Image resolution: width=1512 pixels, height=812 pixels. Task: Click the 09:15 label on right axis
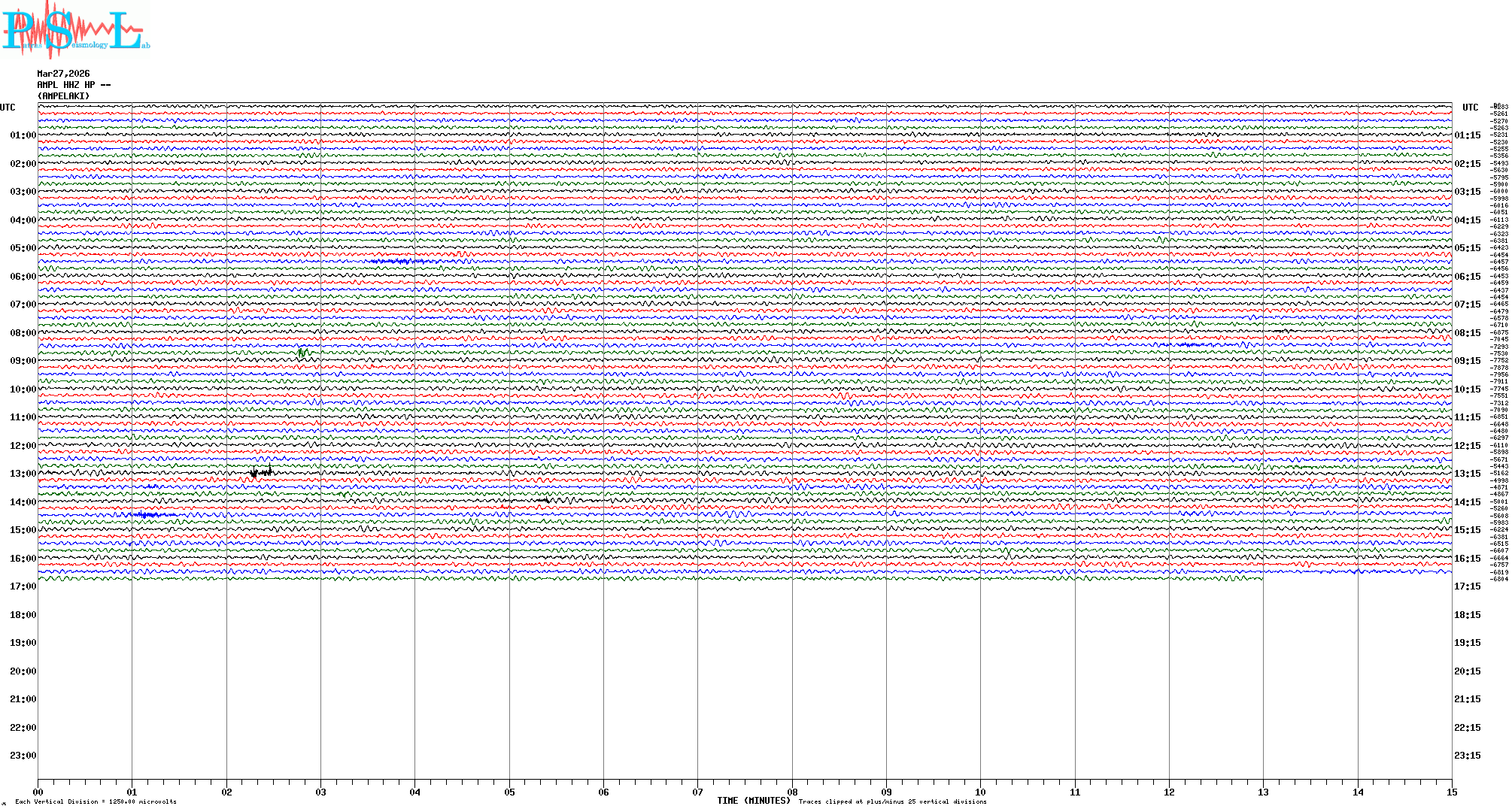pyautogui.click(x=1467, y=361)
